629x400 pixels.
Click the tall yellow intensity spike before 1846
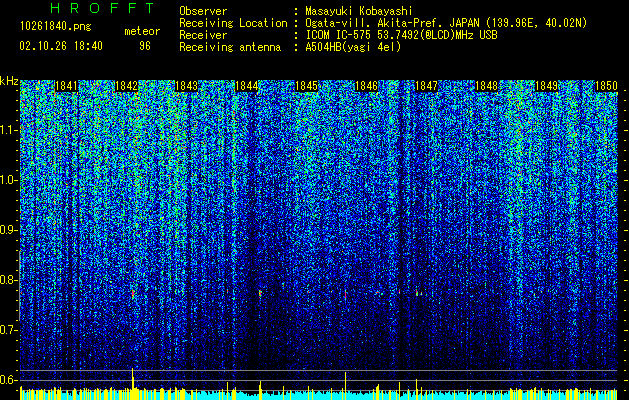[345, 381]
